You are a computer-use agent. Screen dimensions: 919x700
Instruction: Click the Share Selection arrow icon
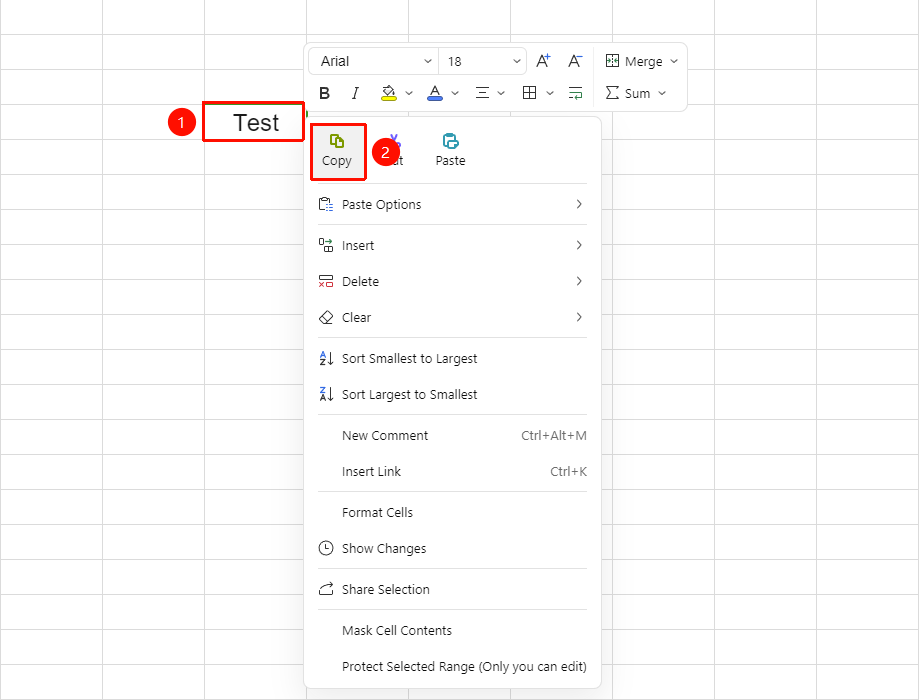pyautogui.click(x=326, y=589)
